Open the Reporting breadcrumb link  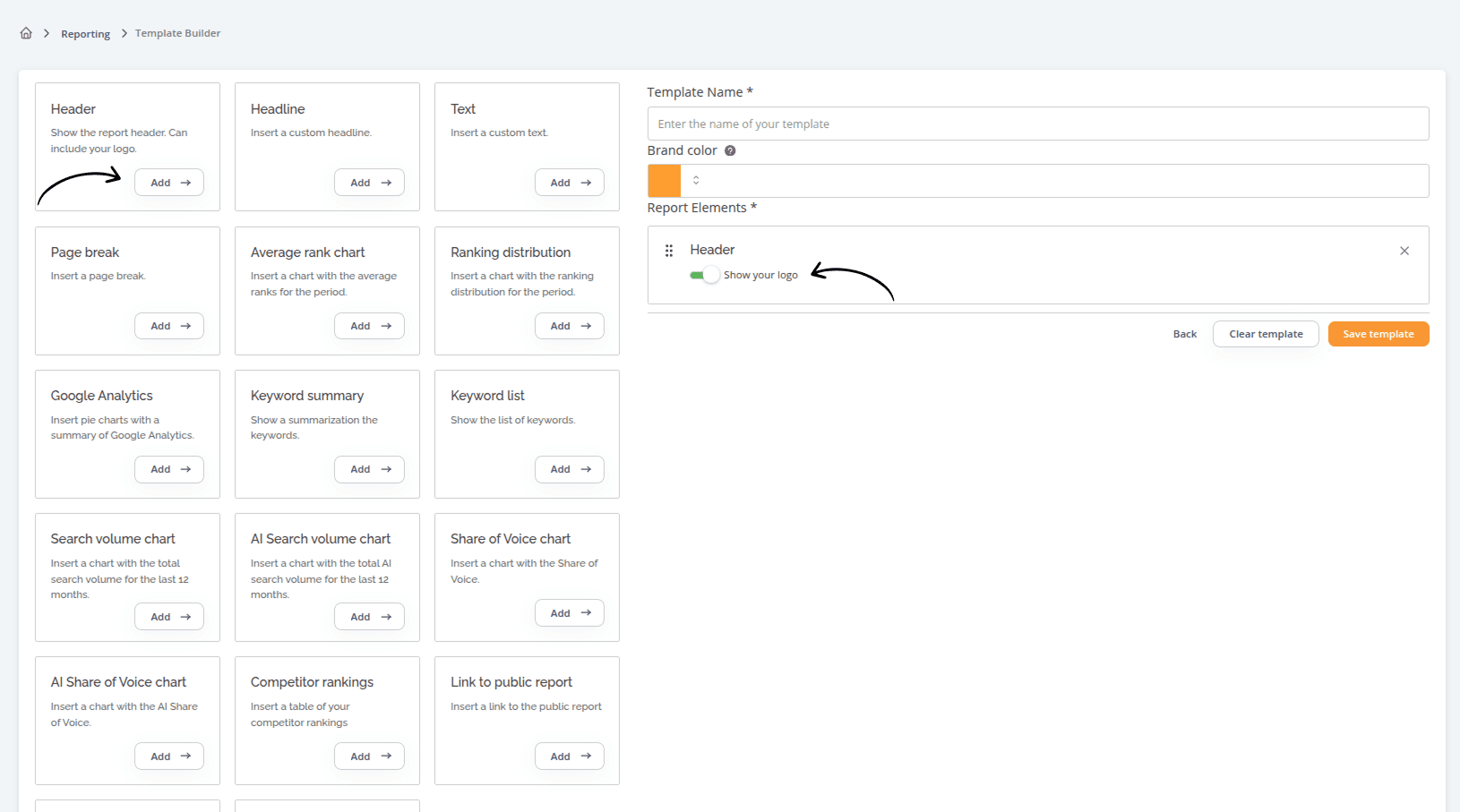tap(85, 34)
